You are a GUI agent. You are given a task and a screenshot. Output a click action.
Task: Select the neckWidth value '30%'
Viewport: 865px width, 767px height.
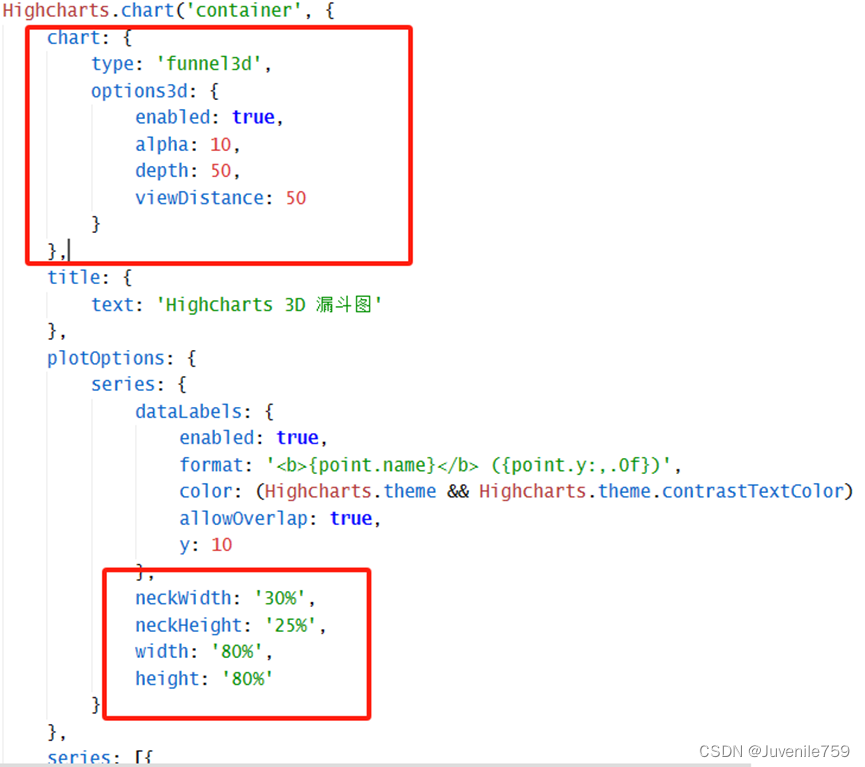tap(283, 597)
